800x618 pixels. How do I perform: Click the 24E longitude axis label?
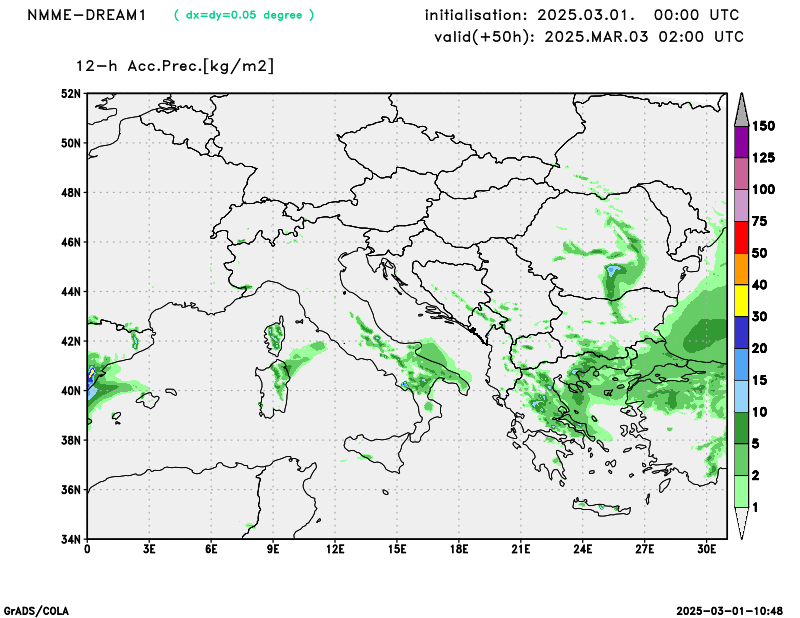coord(583,550)
